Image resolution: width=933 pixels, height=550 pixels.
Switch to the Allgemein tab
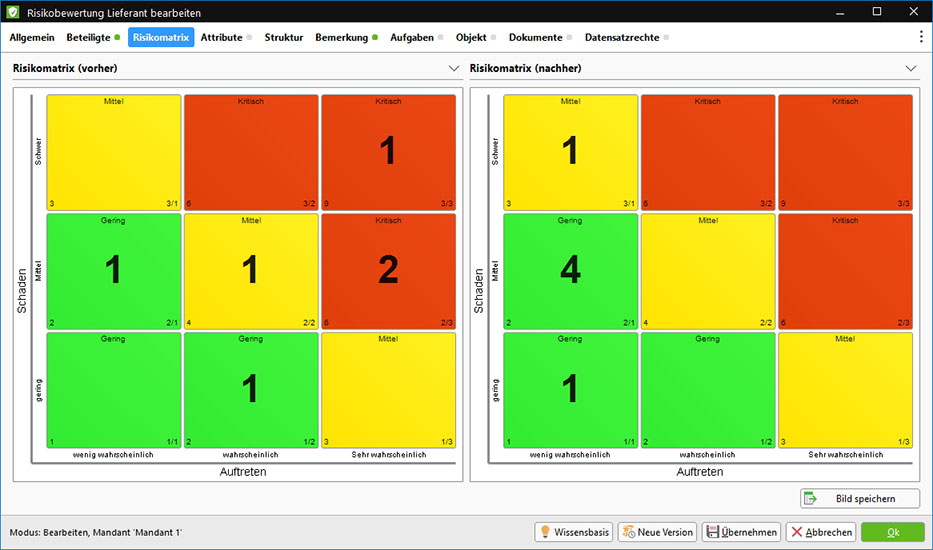pyautogui.click(x=33, y=37)
